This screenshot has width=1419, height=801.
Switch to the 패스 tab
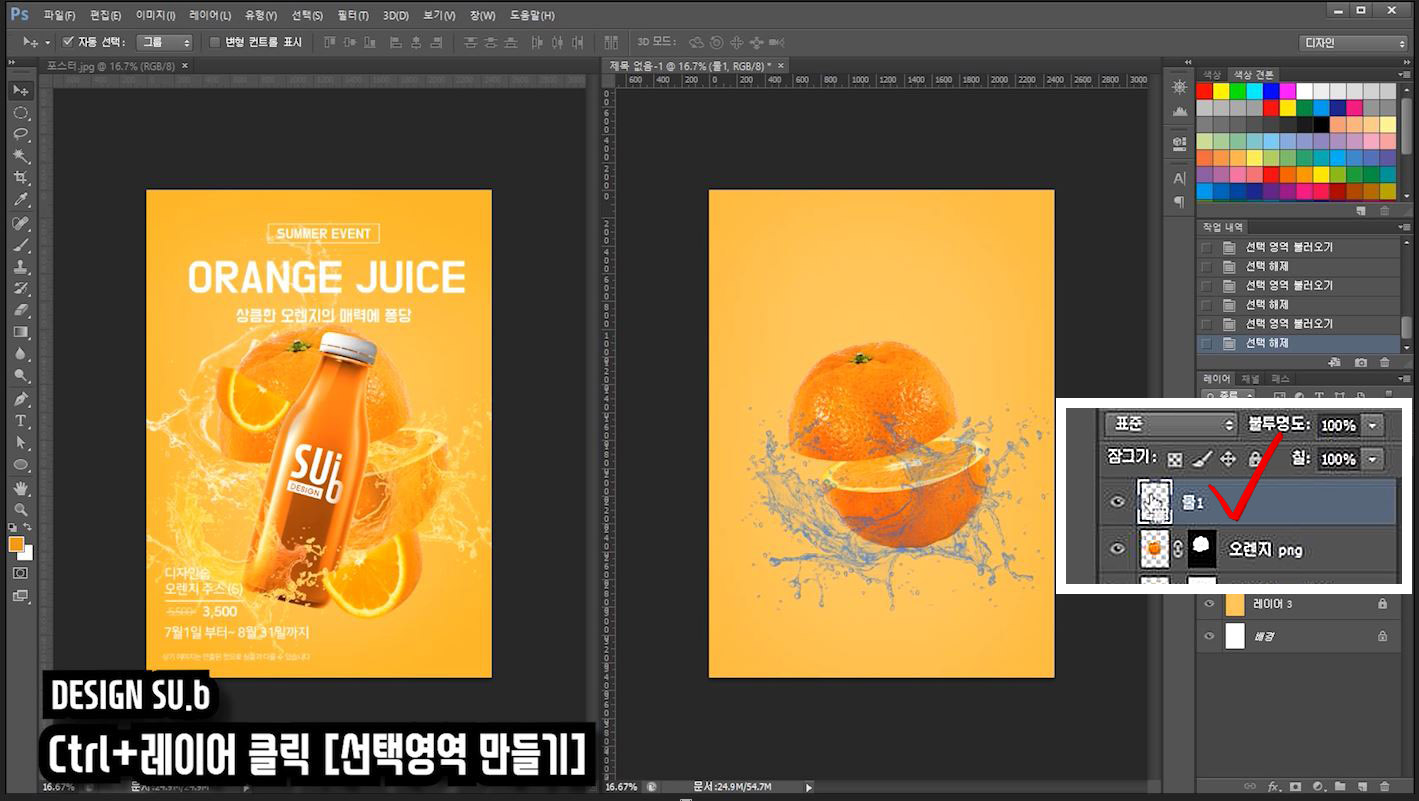(x=1280, y=379)
